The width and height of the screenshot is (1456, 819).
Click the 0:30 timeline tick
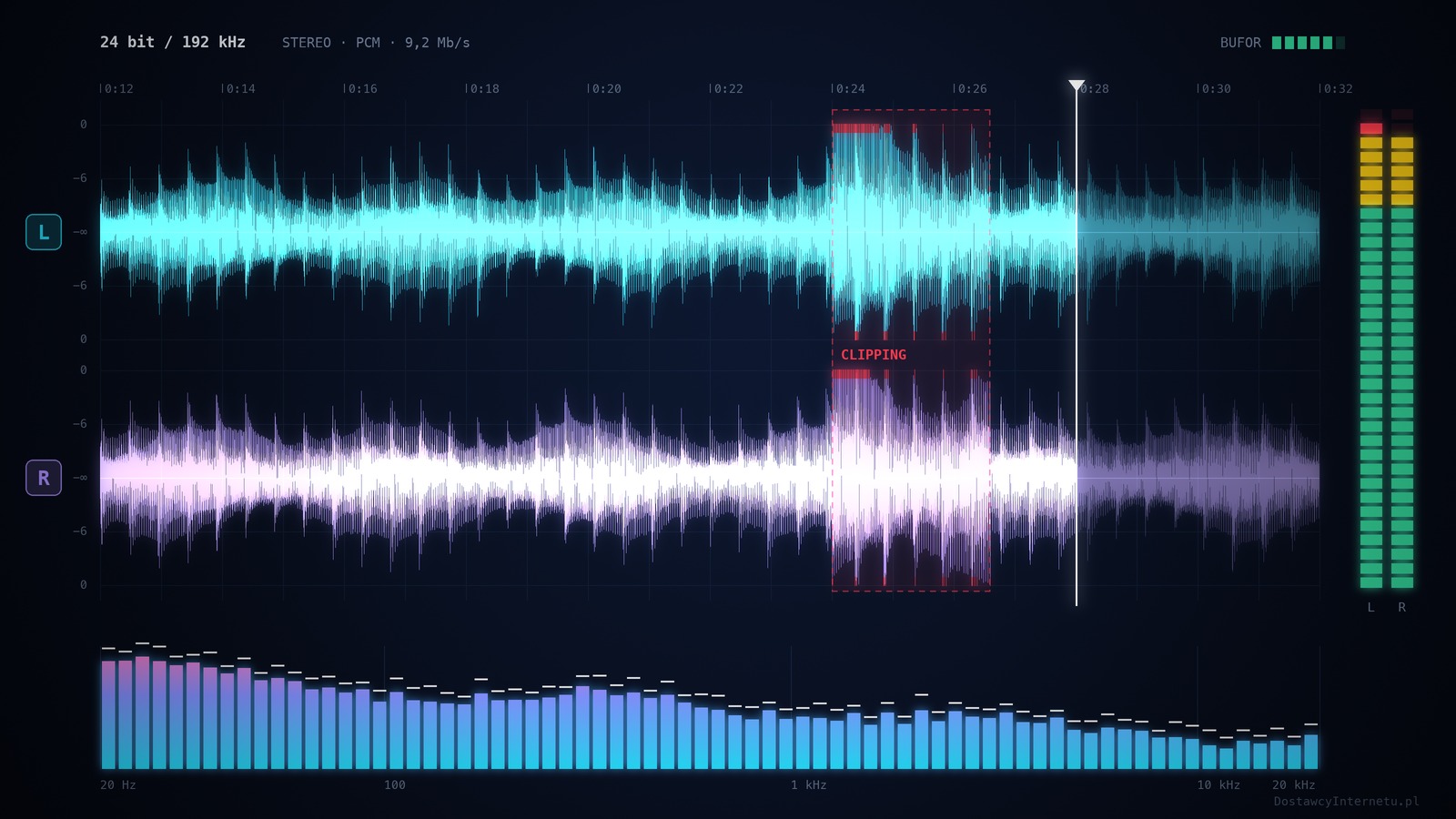pos(1216,89)
